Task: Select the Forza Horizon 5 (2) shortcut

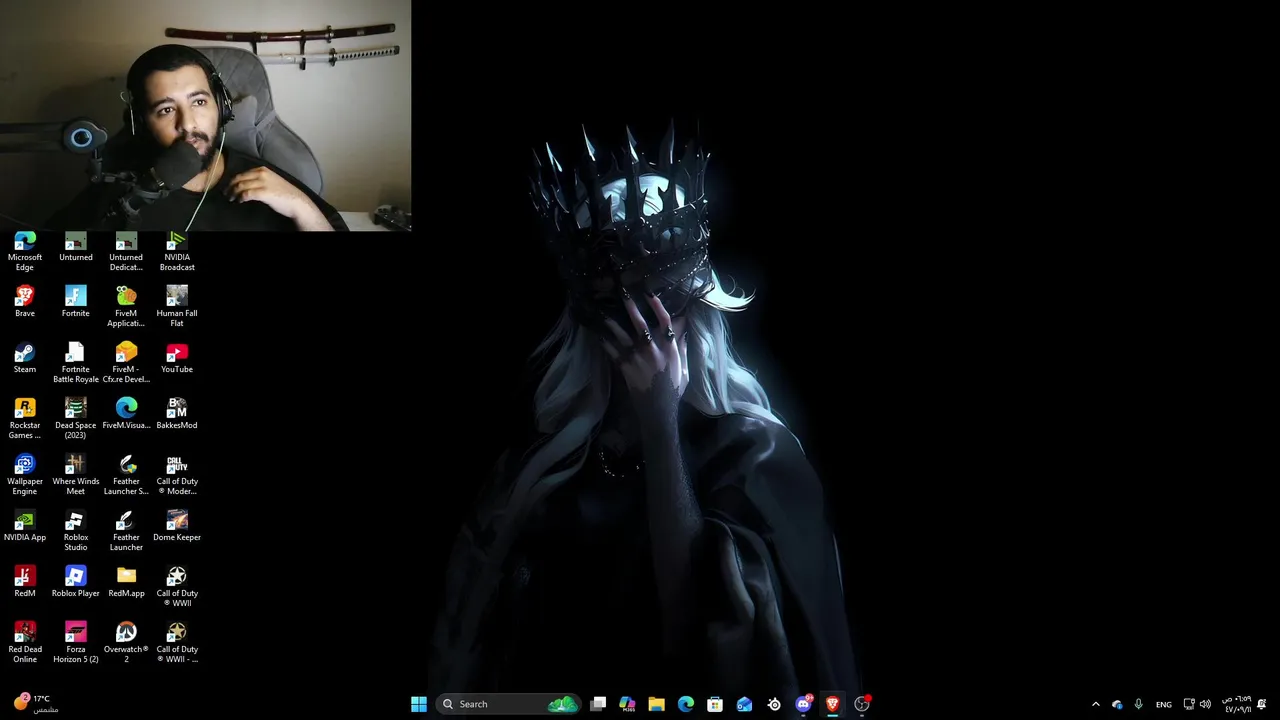Action: [76, 643]
